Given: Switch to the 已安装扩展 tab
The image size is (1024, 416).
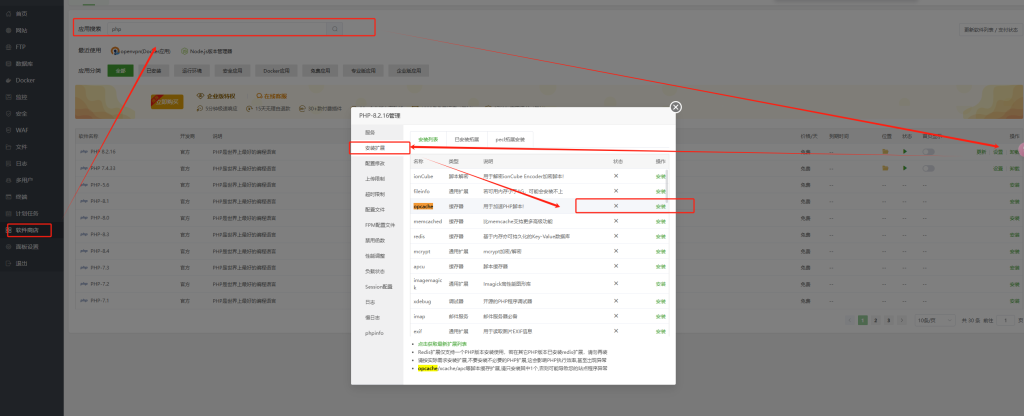Looking at the screenshot, I should click(467, 139).
